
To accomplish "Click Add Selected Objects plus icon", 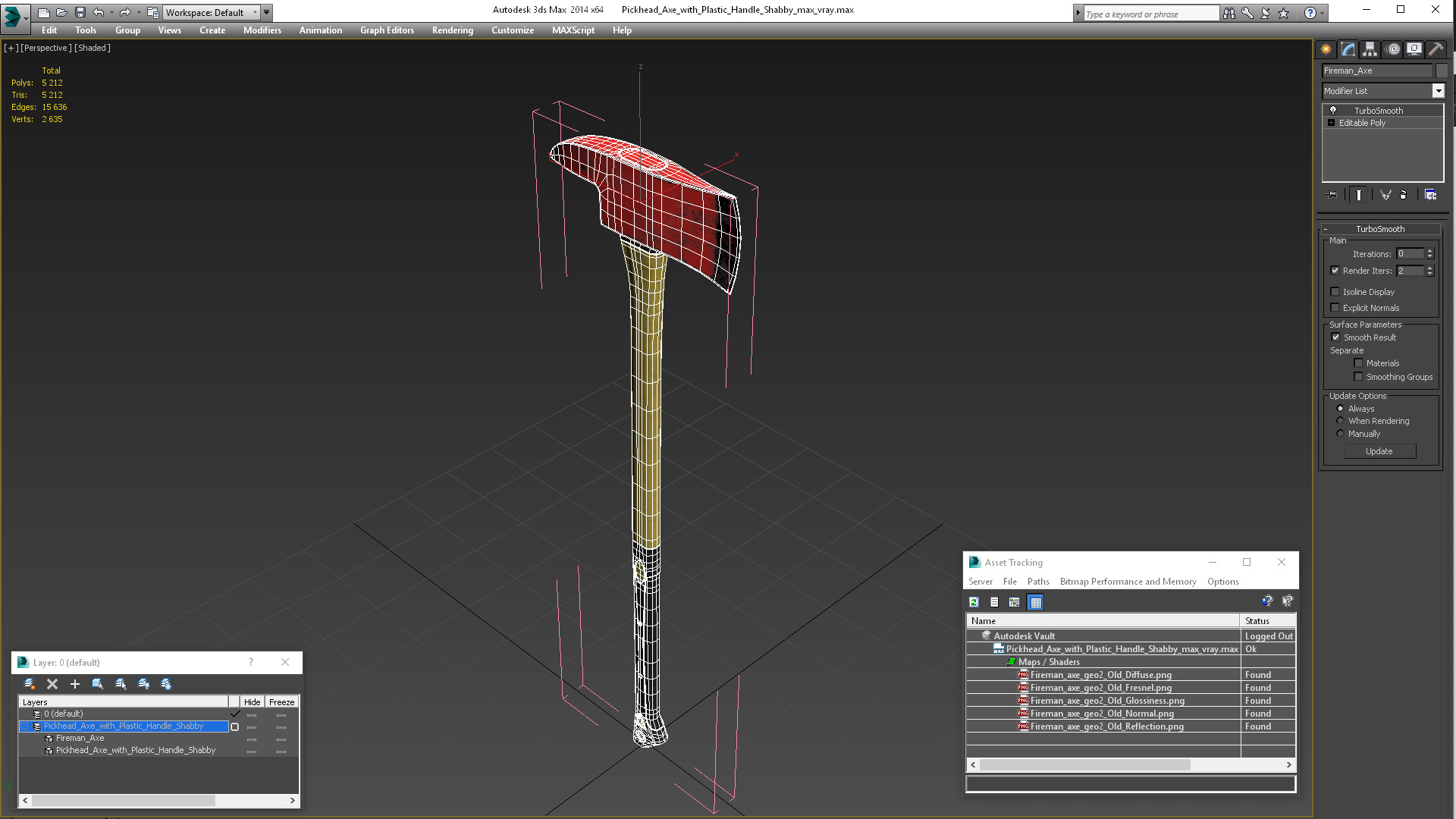I will [75, 684].
